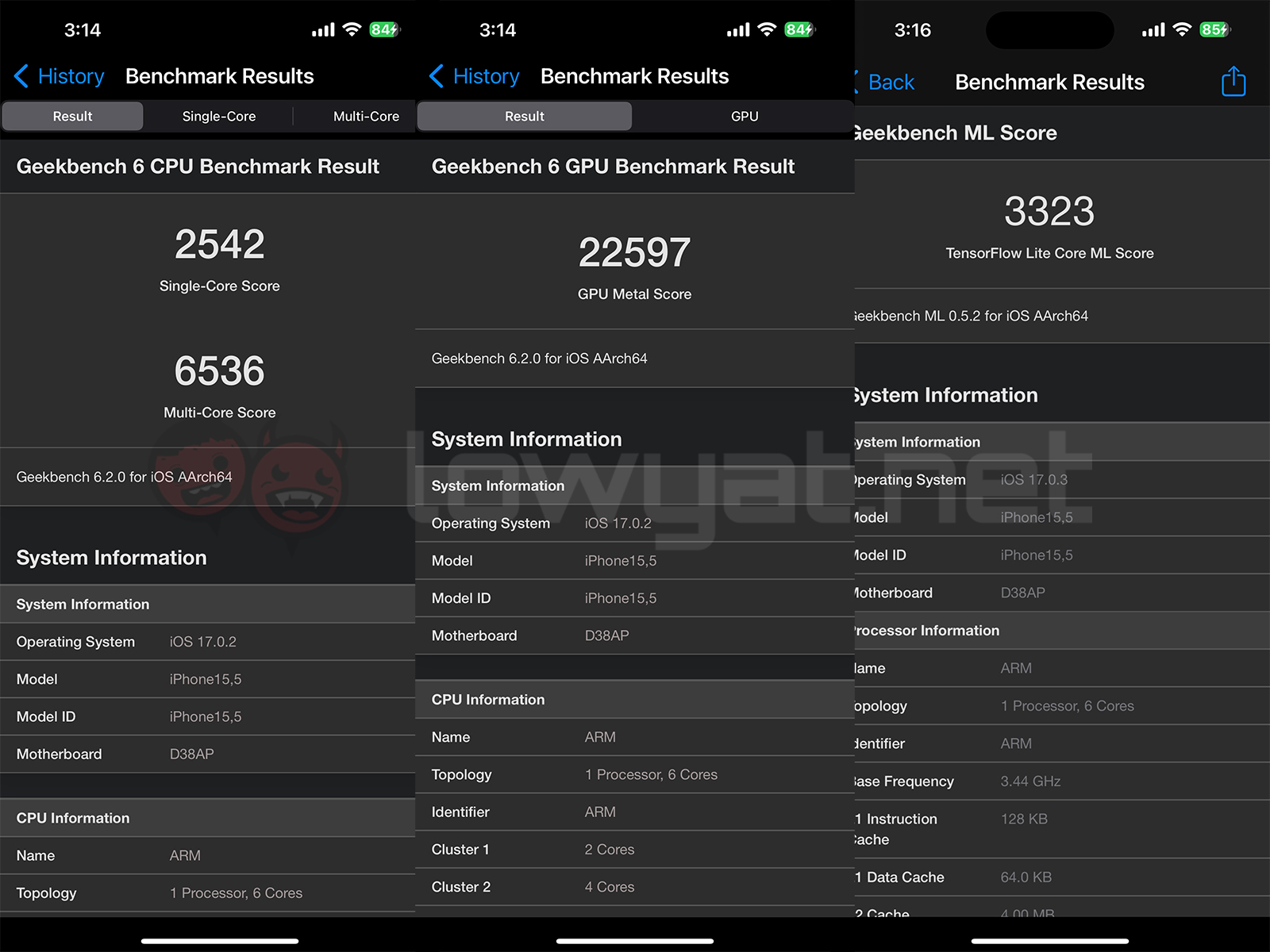Image resolution: width=1270 pixels, height=952 pixels.
Task: Tap History back chevron in CPU screen
Action: (21, 76)
